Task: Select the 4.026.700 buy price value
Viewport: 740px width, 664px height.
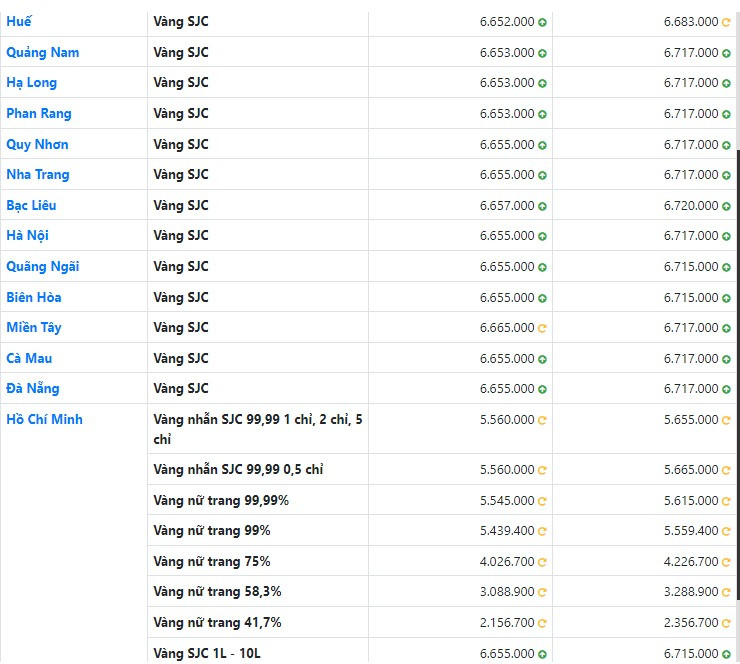Action: 507,562
